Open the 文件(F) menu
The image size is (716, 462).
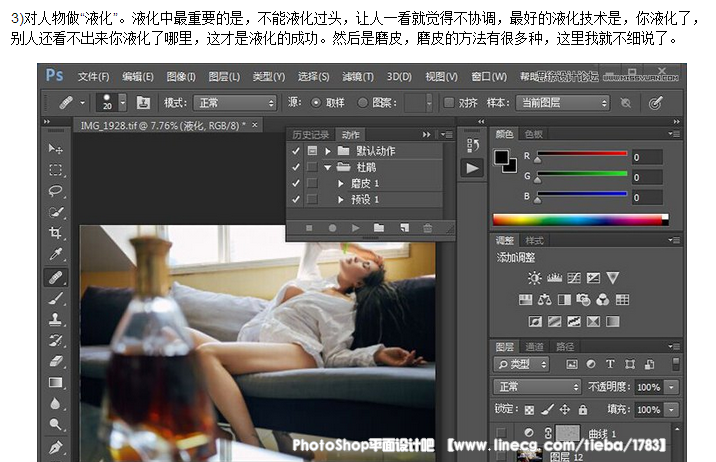tap(94, 77)
